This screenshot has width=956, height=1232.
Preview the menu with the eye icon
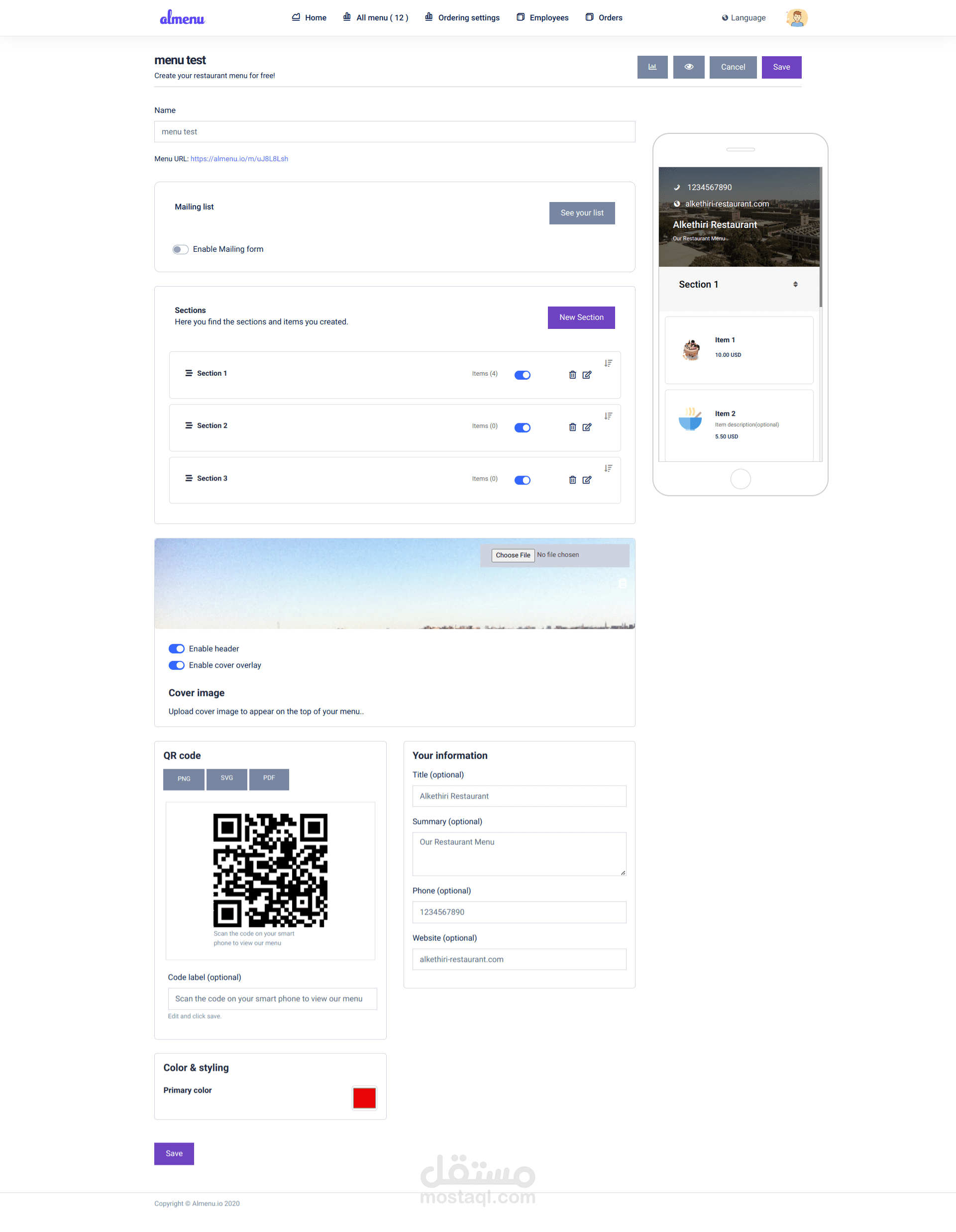688,67
